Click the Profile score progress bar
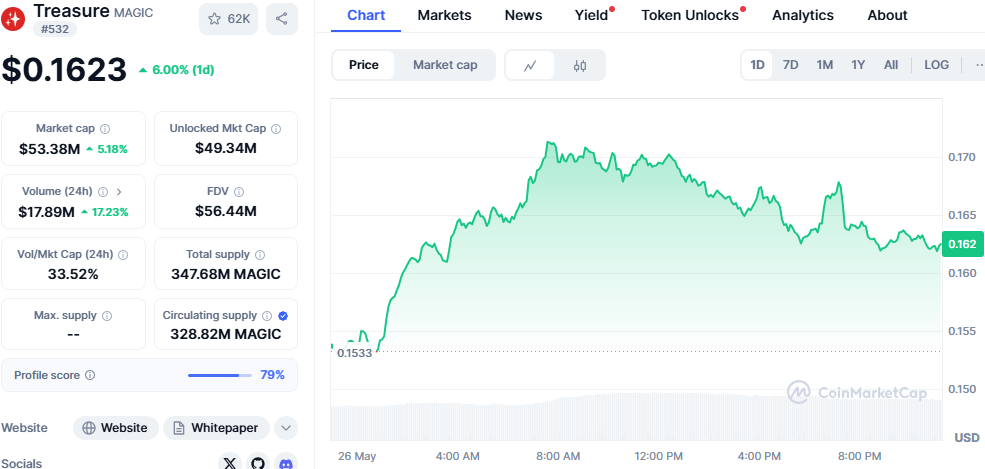 (x=220, y=375)
